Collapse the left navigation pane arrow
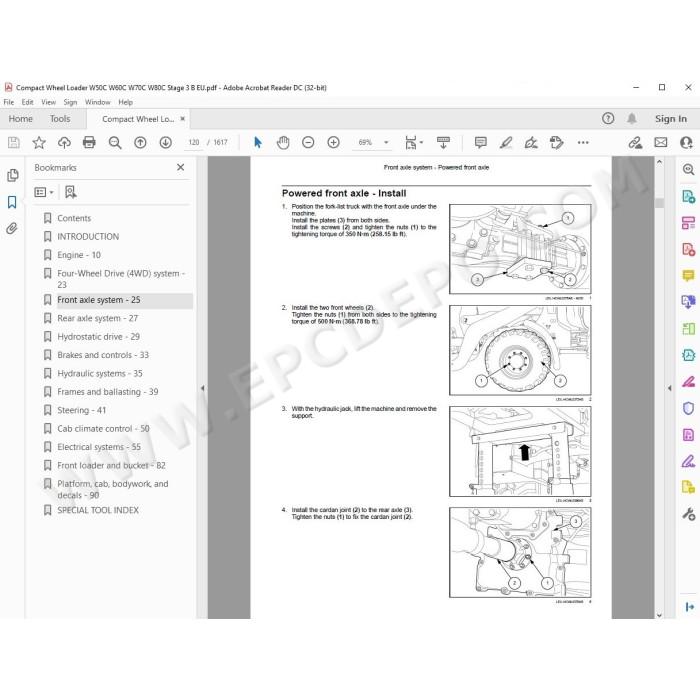The width and height of the screenshot is (700, 700). point(203,388)
